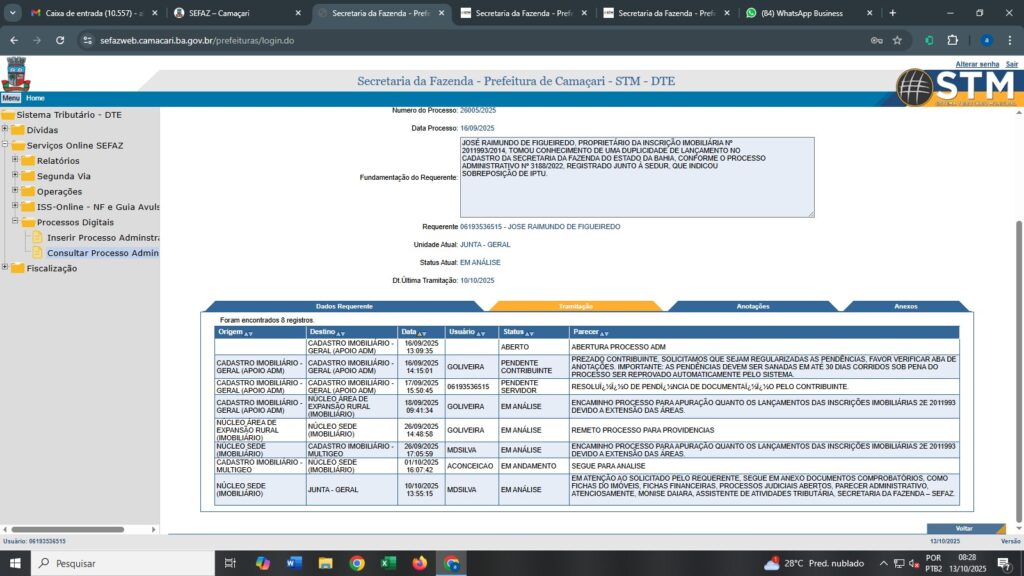This screenshot has height=576, width=1024.
Task: Click the Consultar Processo document icon
Action: [39, 253]
